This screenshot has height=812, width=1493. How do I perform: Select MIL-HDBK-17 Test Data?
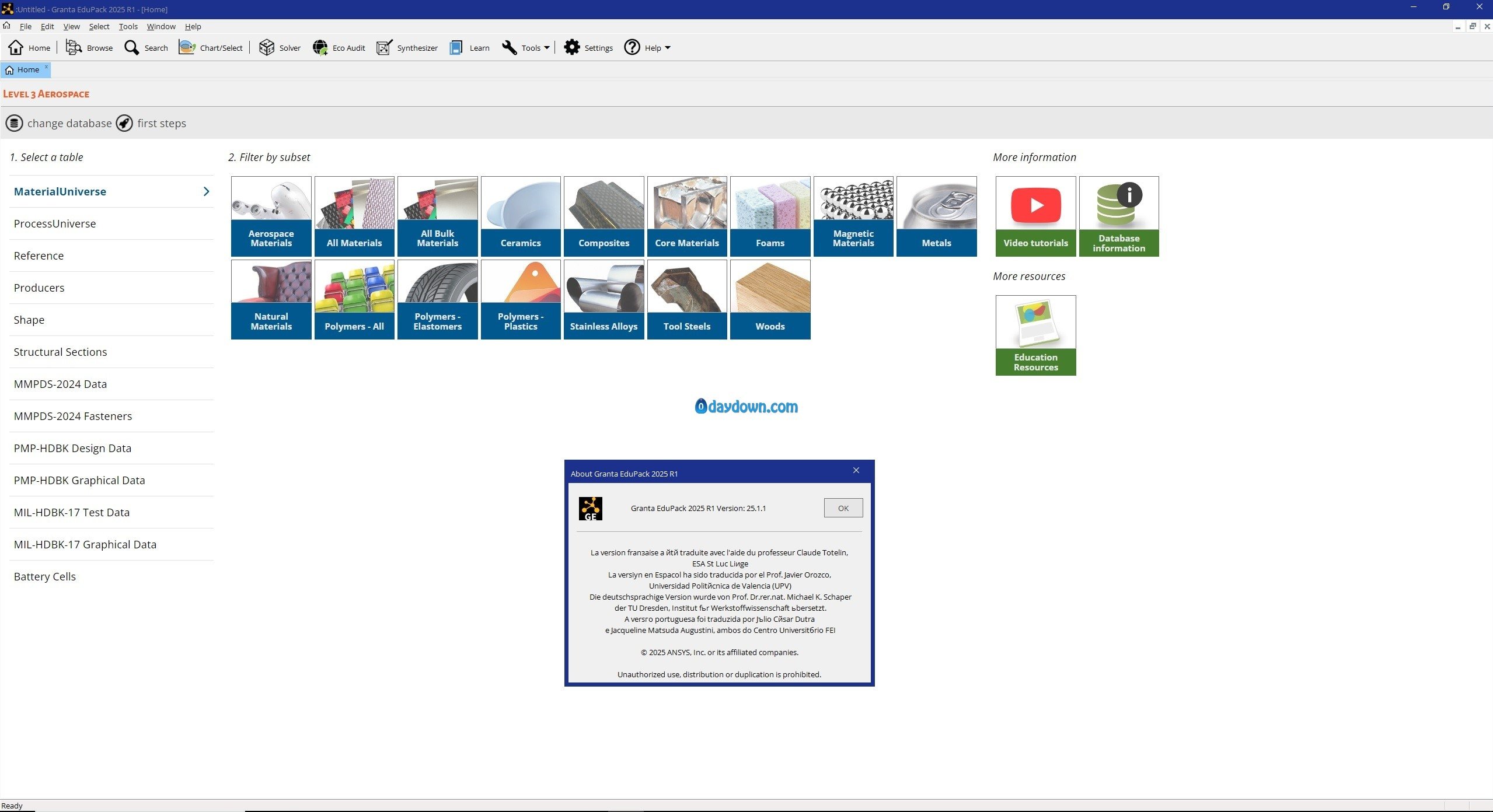(x=111, y=512)
